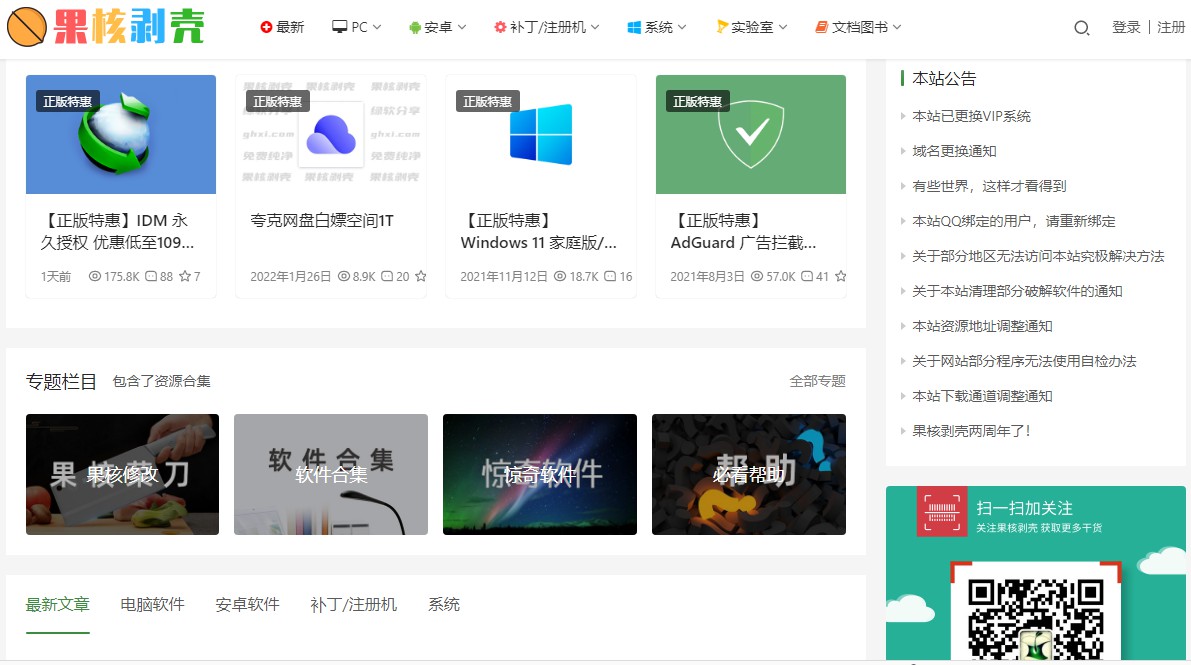Viewport: 1191px width, 665px height.
Task: Open the 惊奇软件 topic tile
Action: [540, 474]
